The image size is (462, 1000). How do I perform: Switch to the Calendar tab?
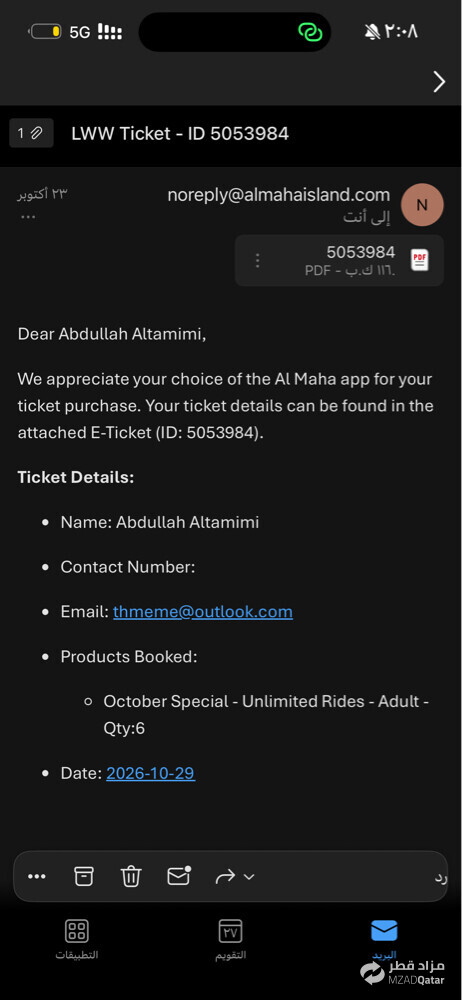click(x=230, y=939)
